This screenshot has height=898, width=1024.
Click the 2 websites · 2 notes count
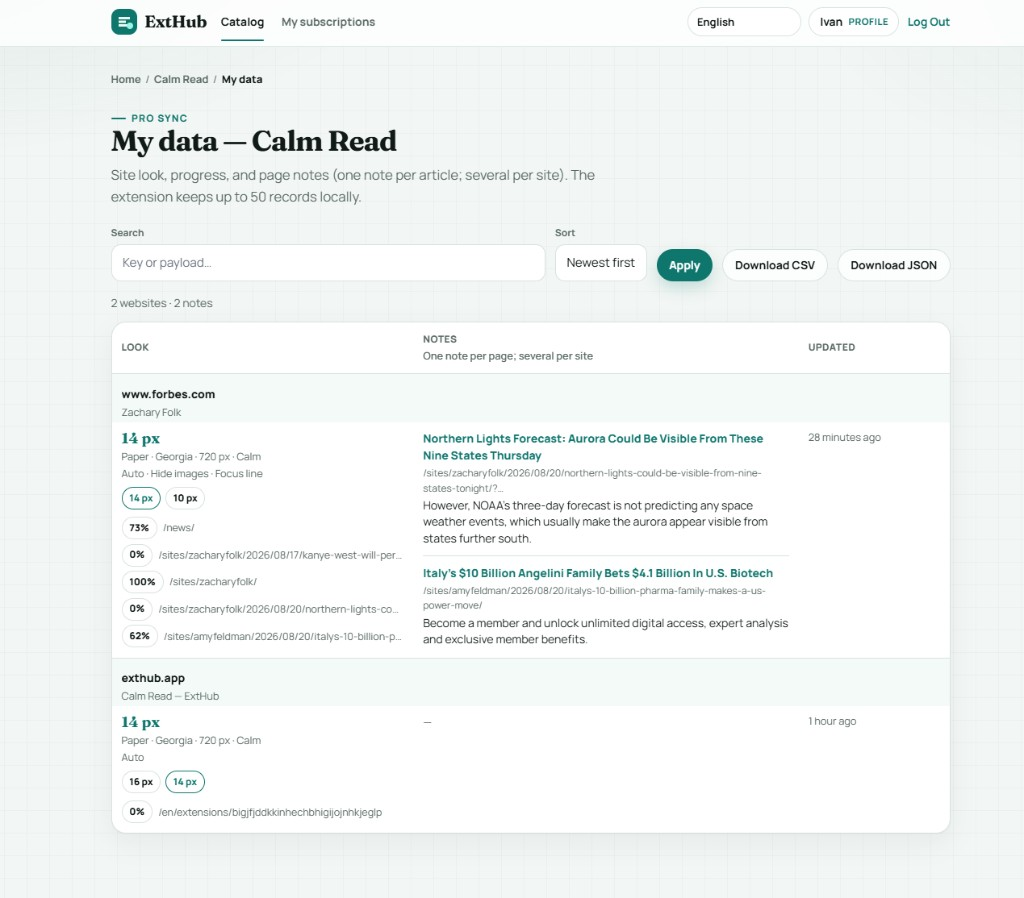(161, 303)
